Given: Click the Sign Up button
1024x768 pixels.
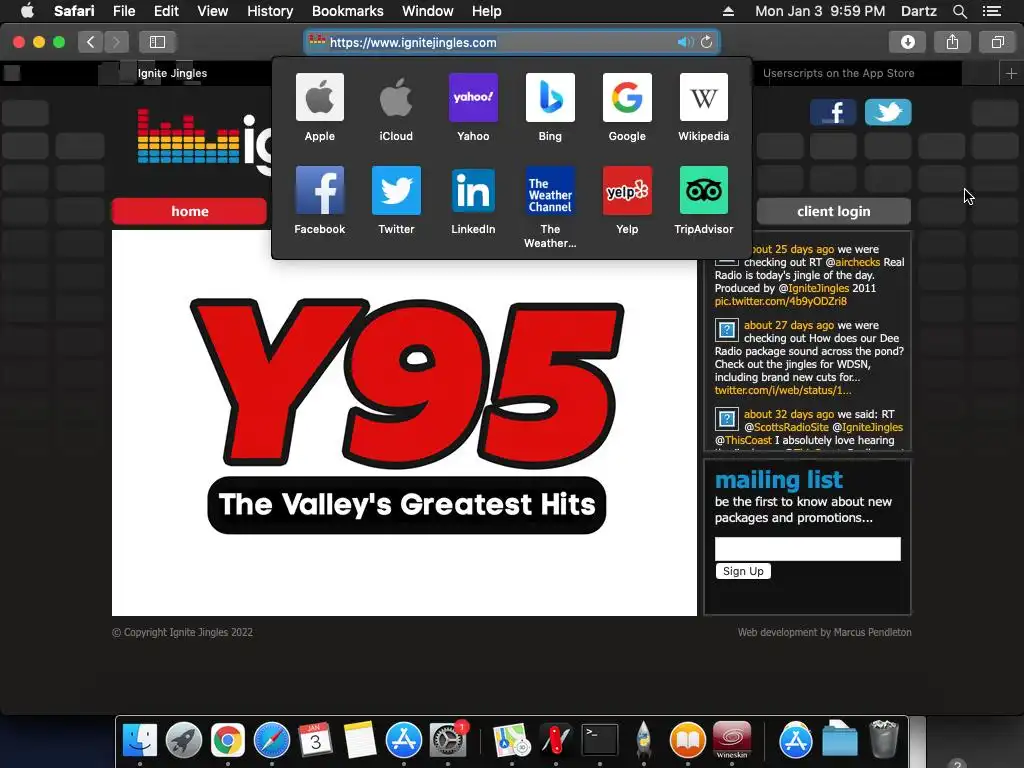Looking at the screenshot, I should [743, 571].
